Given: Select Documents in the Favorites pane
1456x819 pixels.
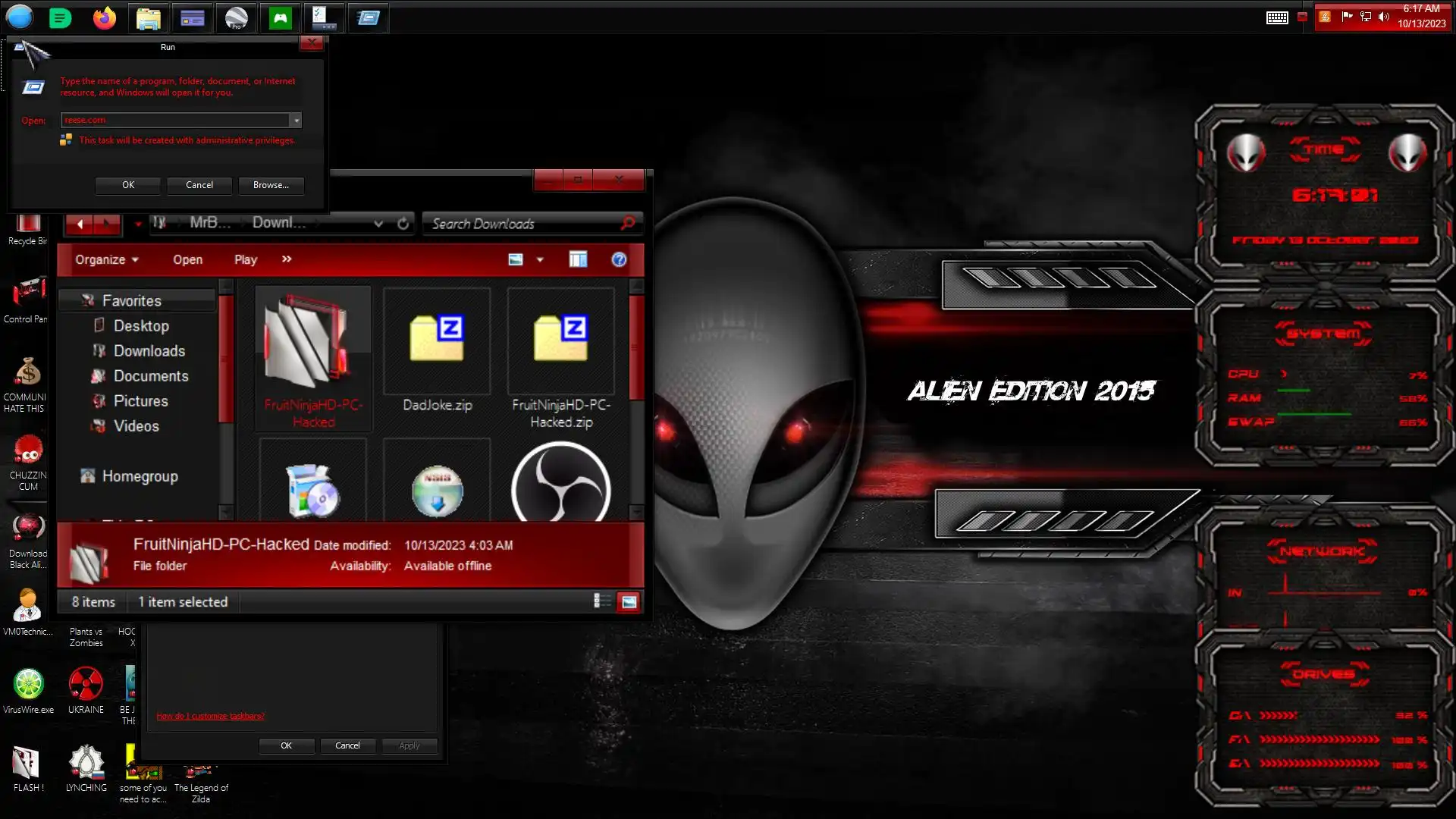Looking at the screenshot, I should (x=150, y=376).
